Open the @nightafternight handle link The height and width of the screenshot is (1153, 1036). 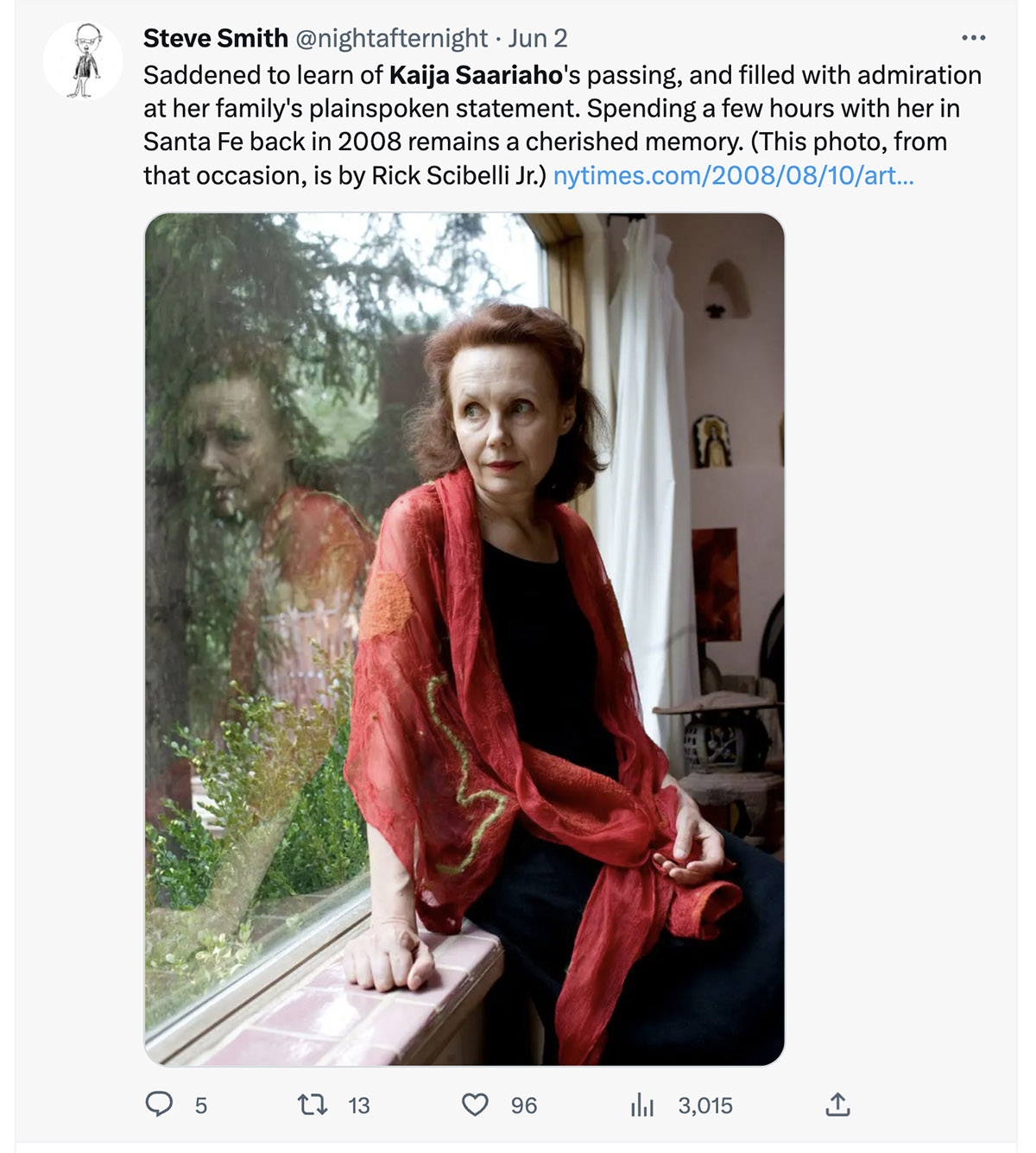click(x=392, y=38)
